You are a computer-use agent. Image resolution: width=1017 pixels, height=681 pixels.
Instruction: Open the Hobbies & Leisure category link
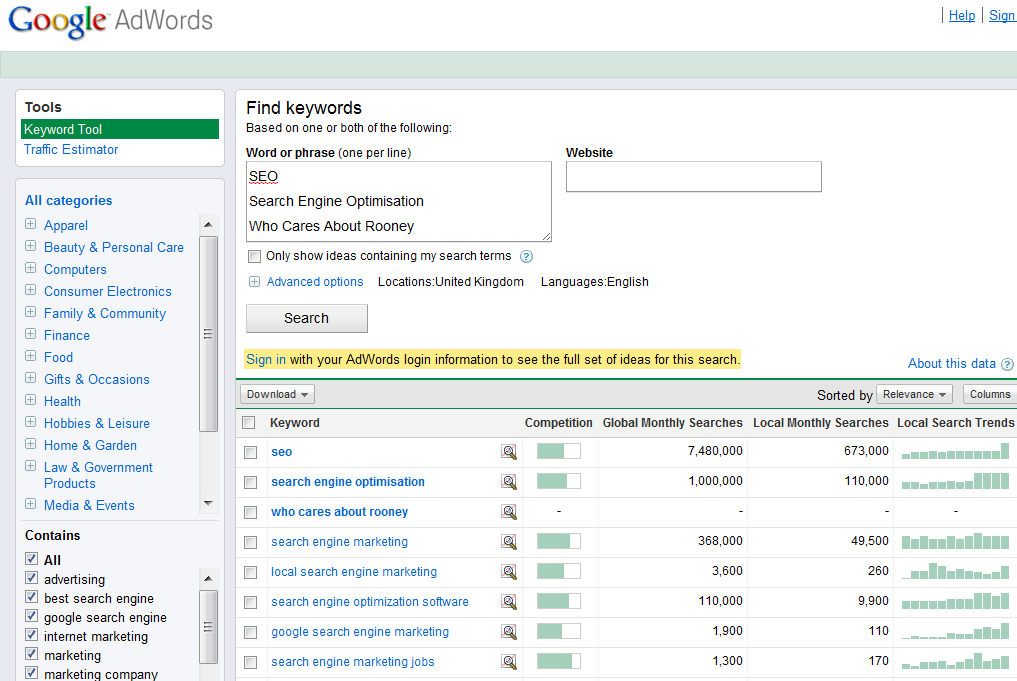click(x=97, y=424)
